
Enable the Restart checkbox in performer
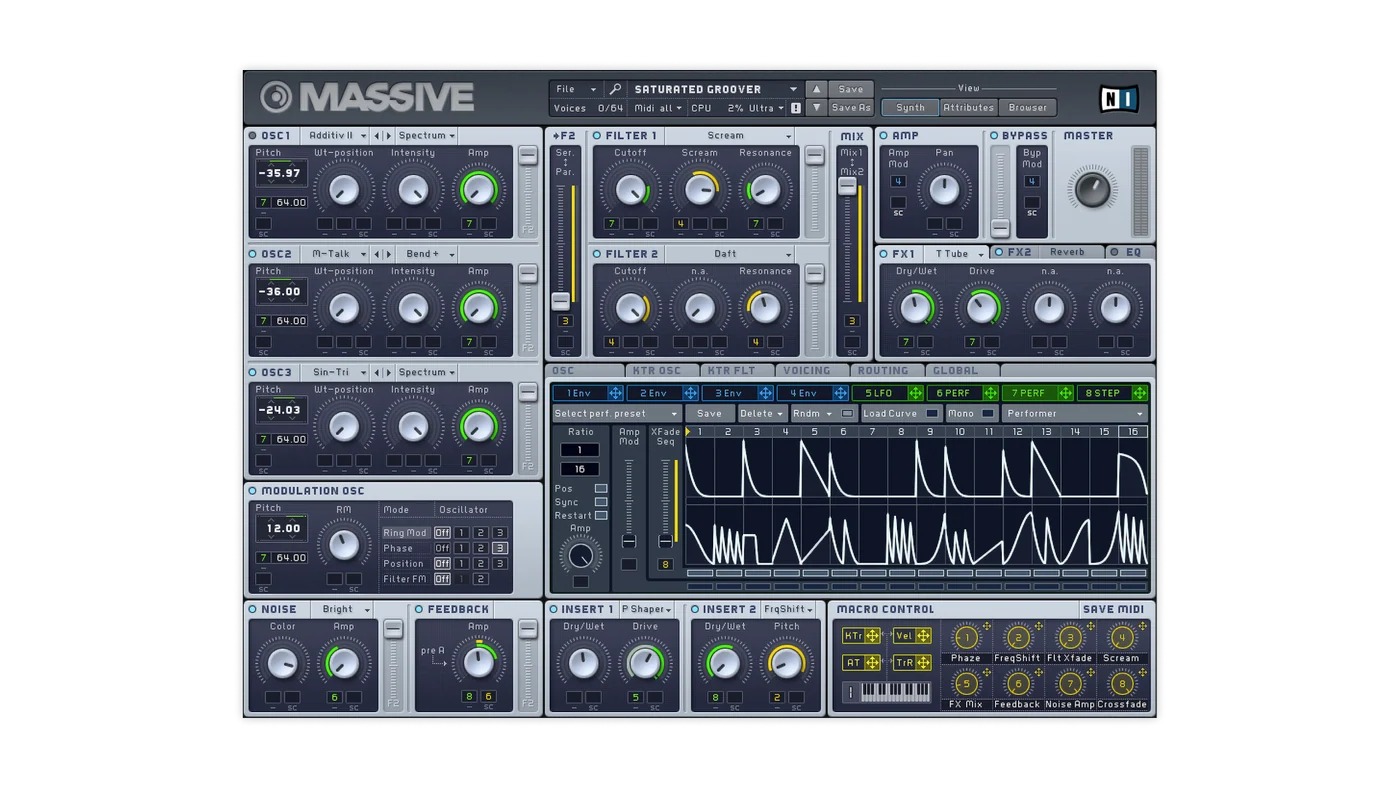tap(601, 515)
